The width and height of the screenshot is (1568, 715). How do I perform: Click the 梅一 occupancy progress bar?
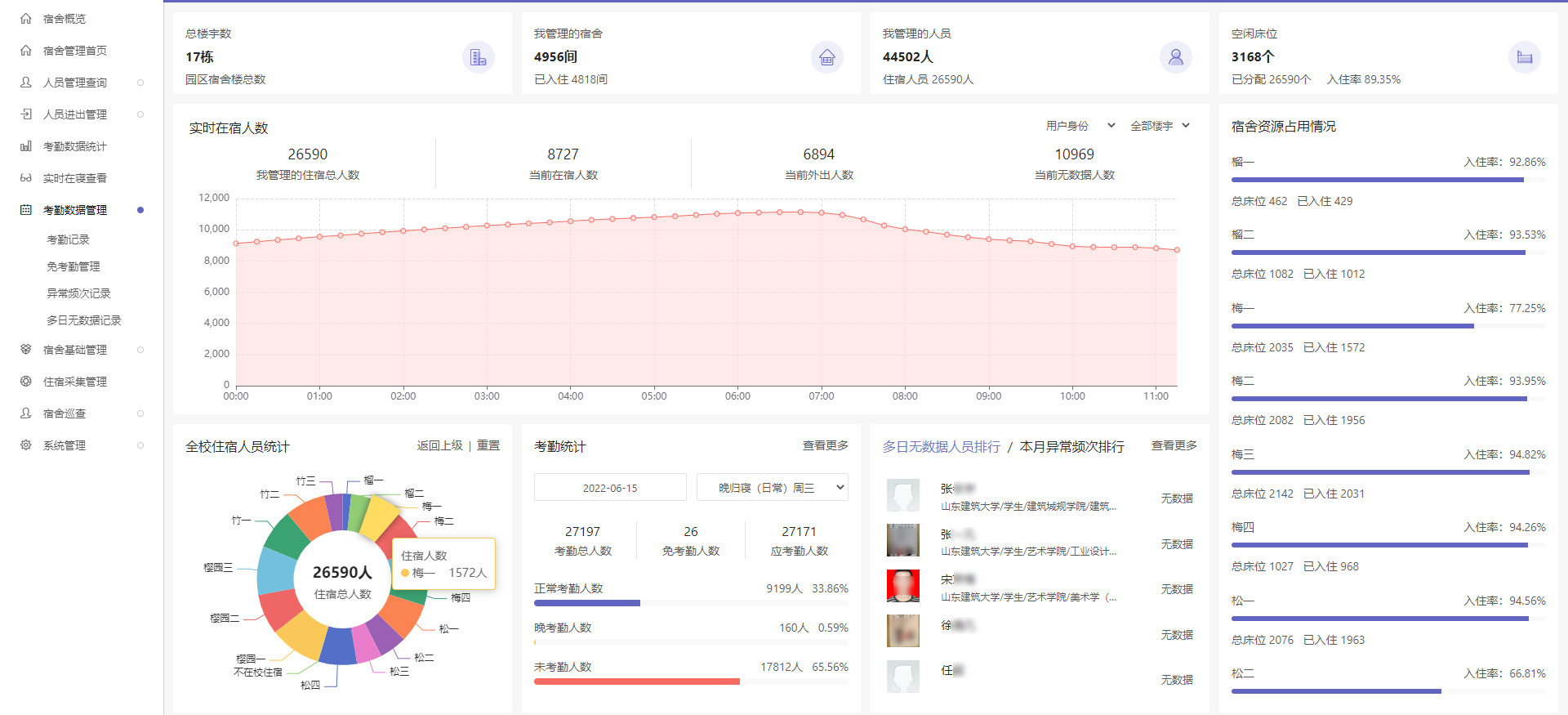[x=1388, y=326]
